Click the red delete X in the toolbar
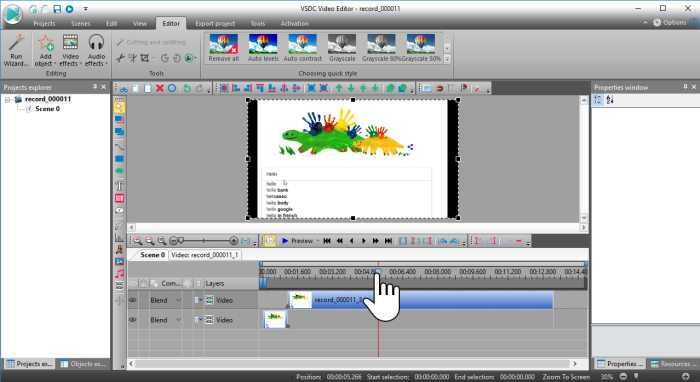Viewport: 700px width, 382px height. [159, 88]
